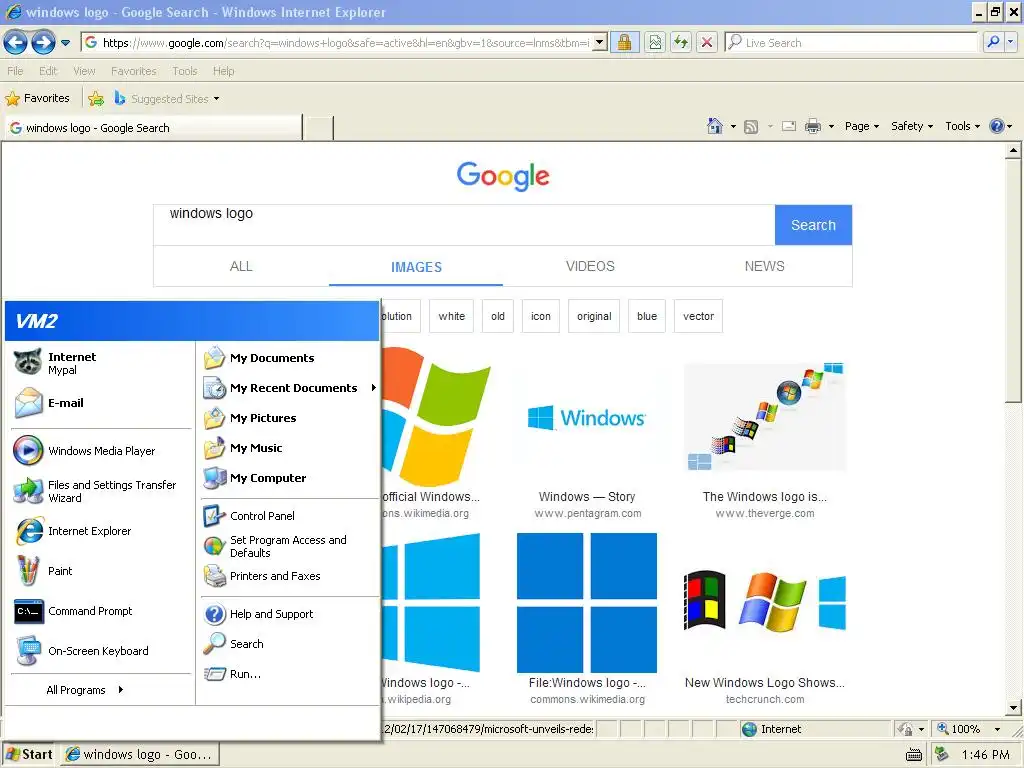Screen dimensions: 1024x768
Task: Click Add to Favorites Bar star icon
Action: pos(96,99)
